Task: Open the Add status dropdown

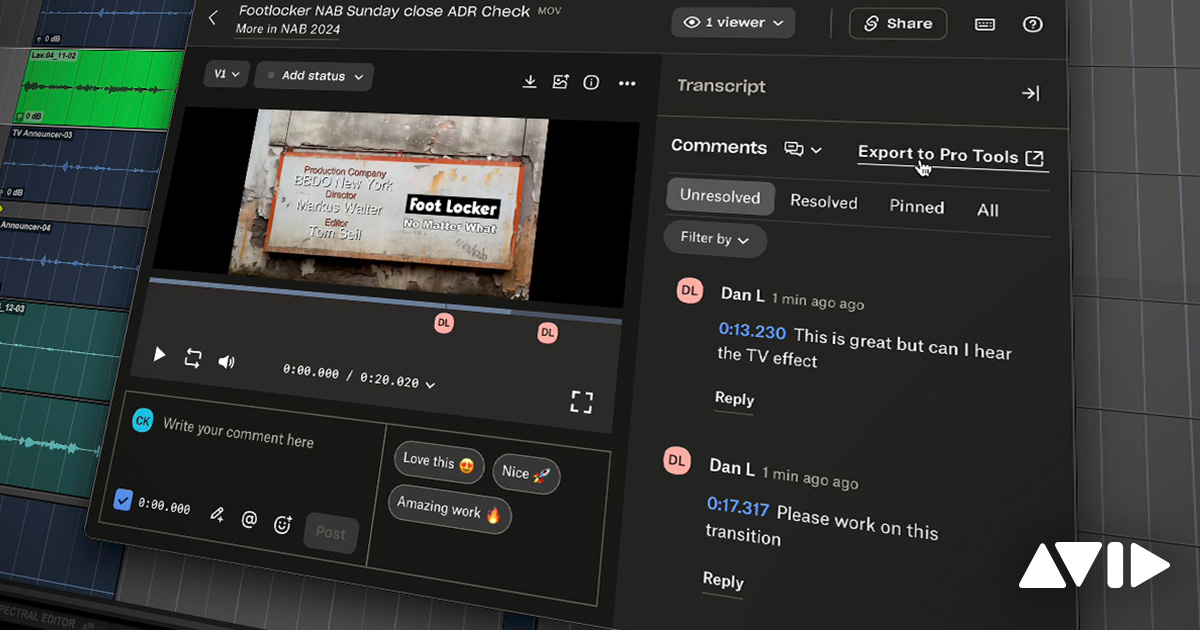Action: coord(314,76)
